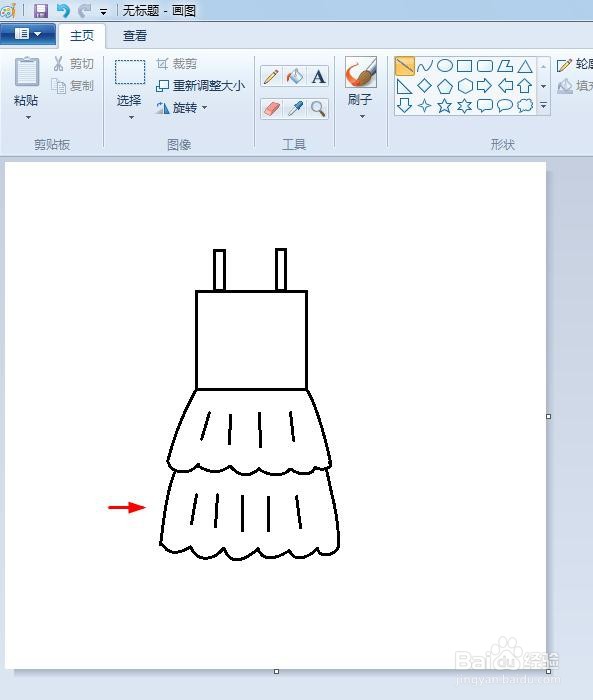
Task: Select the Text tool
Action: [x=318, y=76]
